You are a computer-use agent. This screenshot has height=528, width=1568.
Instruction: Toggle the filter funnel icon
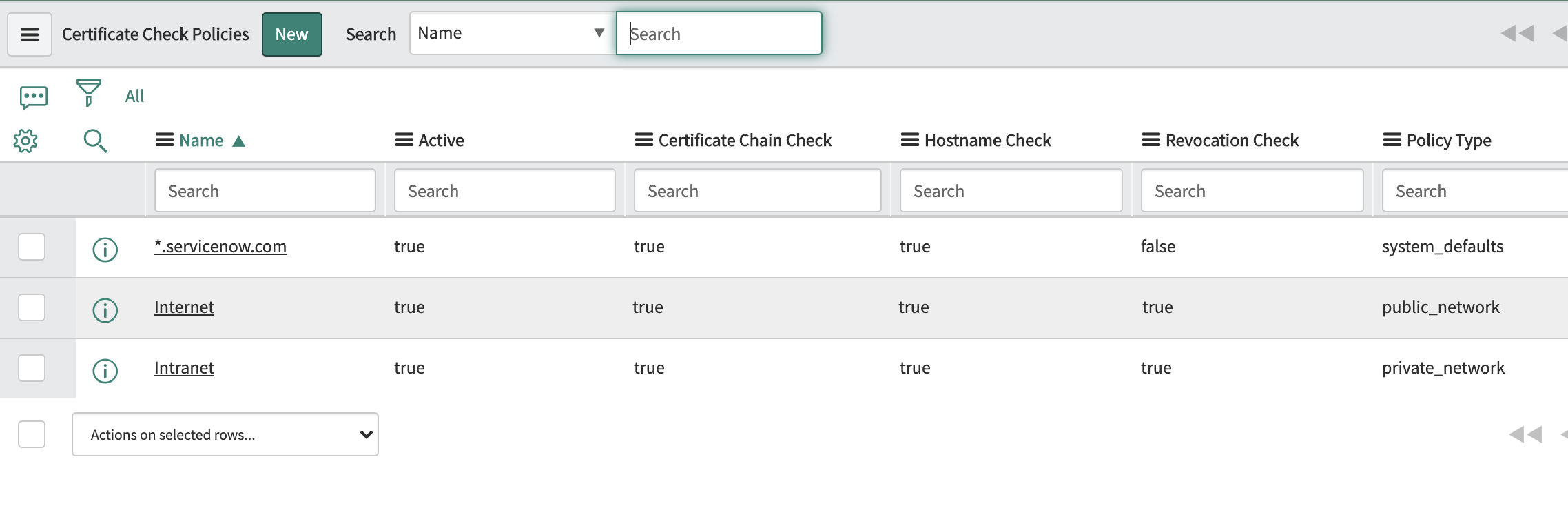coord(88,93)
